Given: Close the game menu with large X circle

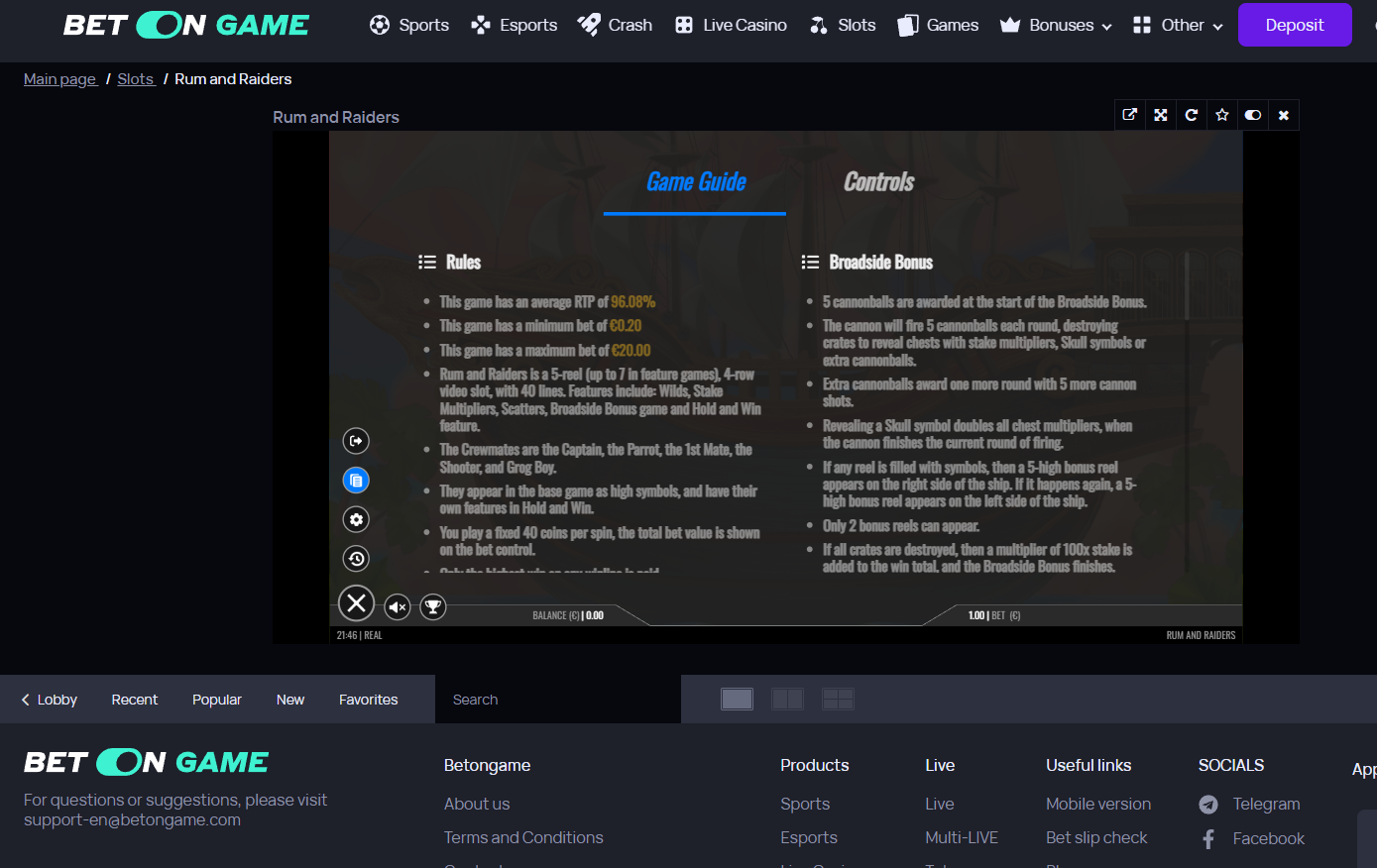Looking at the screenshot, I should 357,602.
